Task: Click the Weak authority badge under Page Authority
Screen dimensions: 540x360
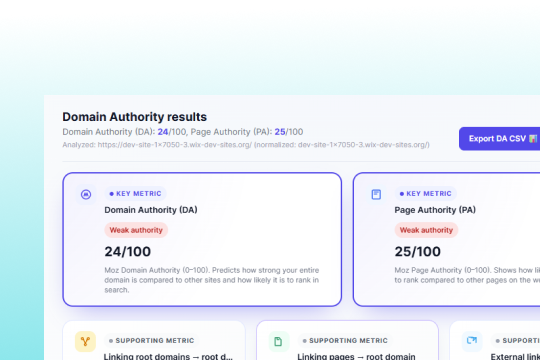Action: (x=426, y=230)
